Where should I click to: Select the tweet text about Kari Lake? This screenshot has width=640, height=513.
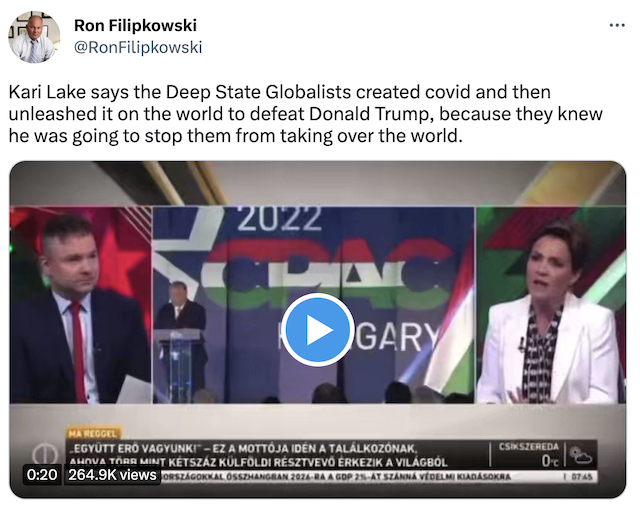tap(305, 114)
